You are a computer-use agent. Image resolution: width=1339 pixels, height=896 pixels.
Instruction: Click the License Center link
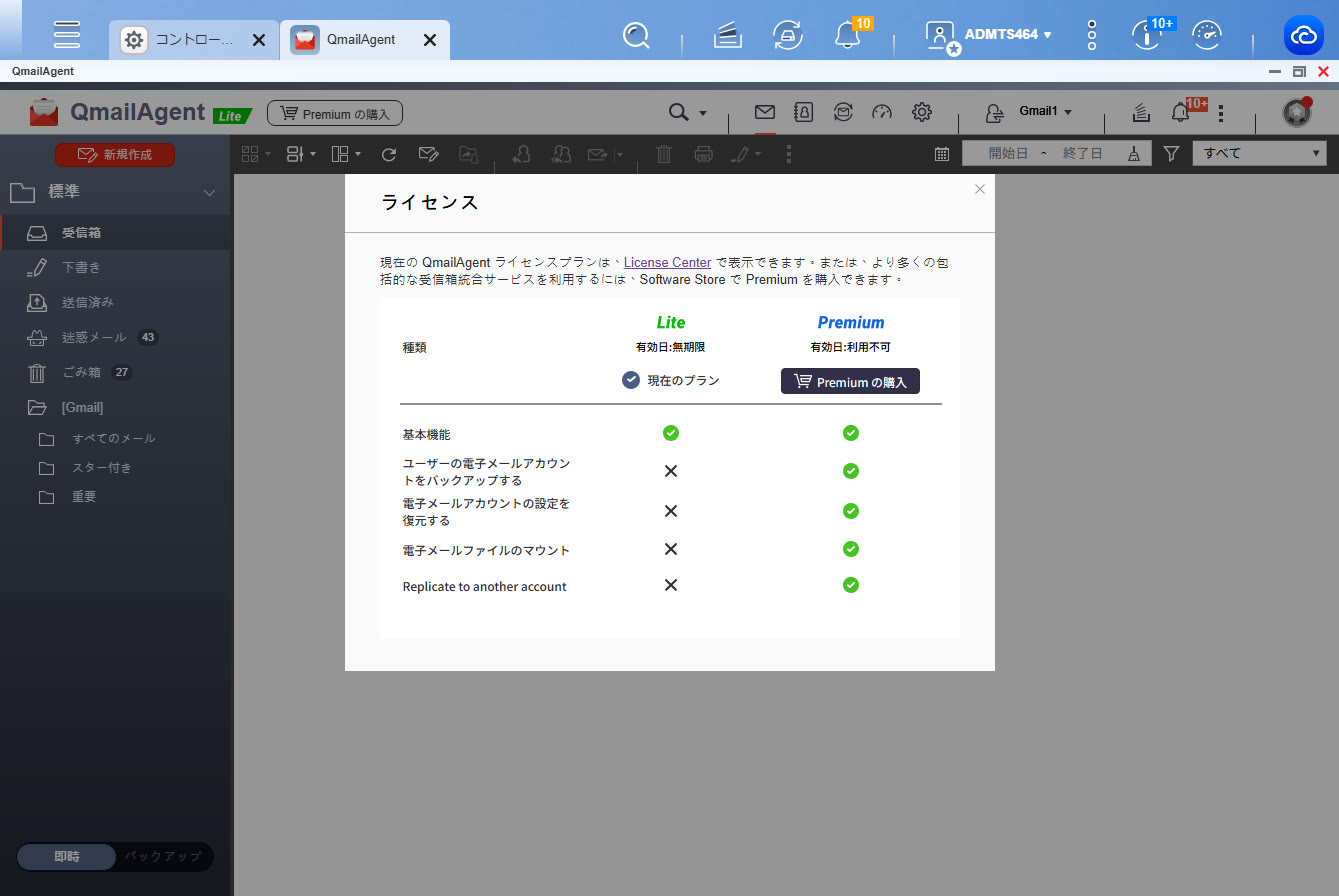(x=667, y=263)
